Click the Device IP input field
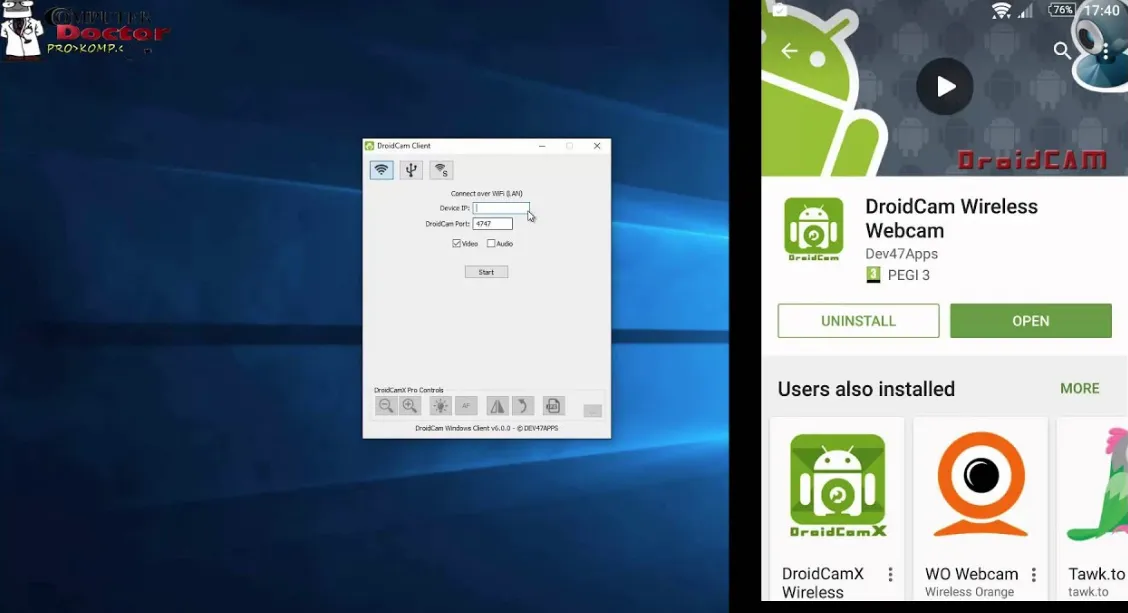This screenshot has width=1128, height=613. (x=501, y=208)
